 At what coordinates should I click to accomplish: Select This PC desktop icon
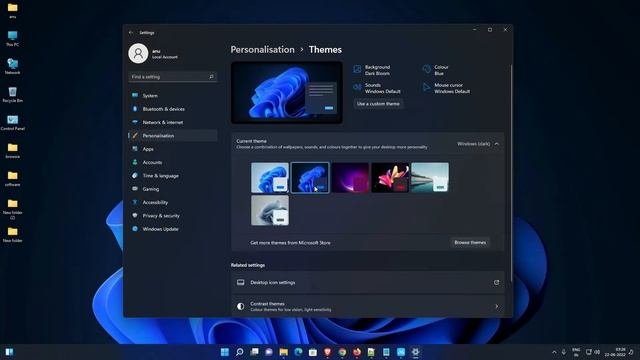[13, 39]
